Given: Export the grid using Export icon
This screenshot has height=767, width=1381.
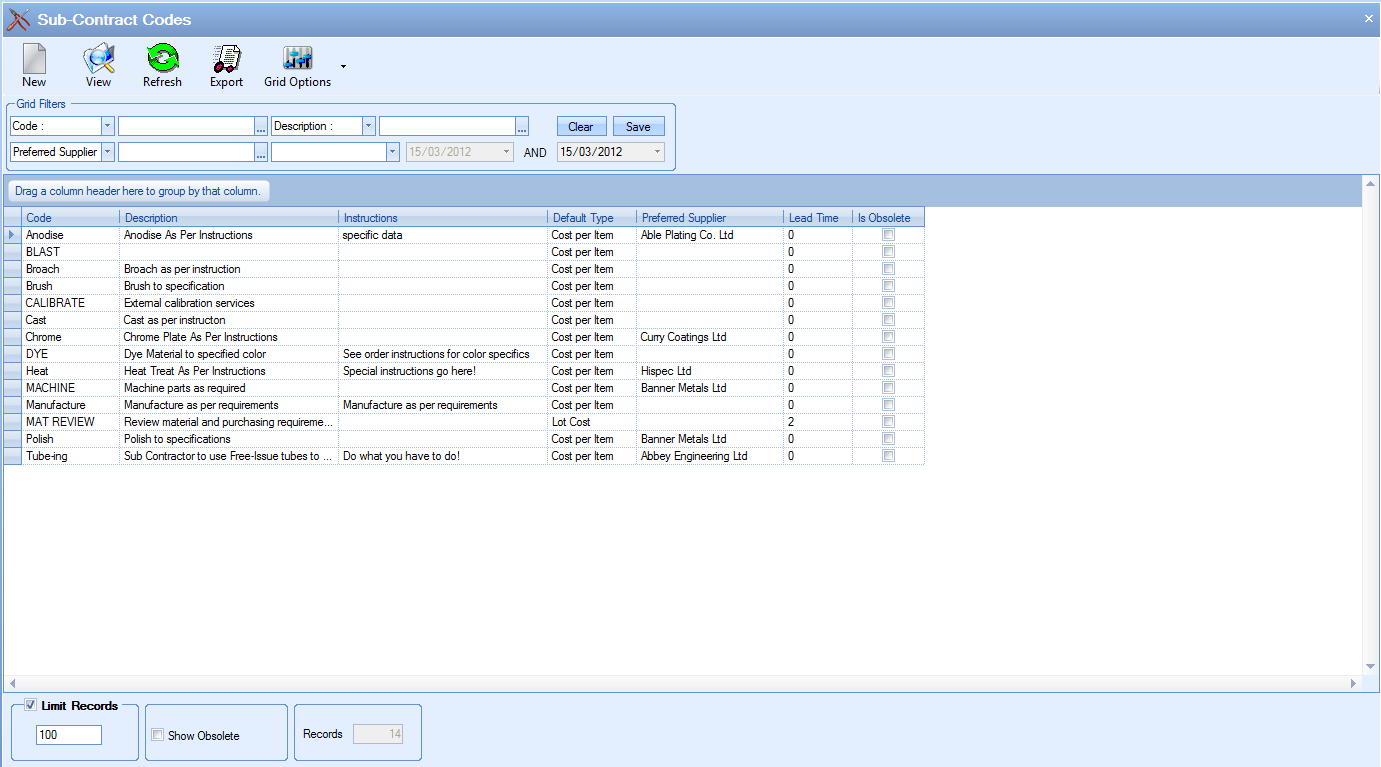Looking at the screenshot, I should 226,60.
